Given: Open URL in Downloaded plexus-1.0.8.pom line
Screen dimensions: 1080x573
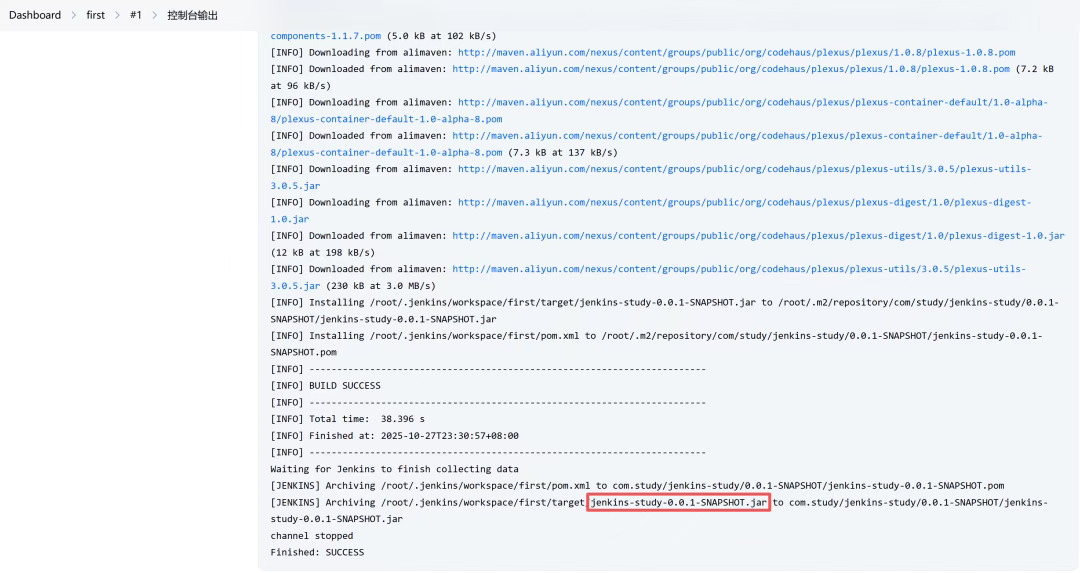Looking at the screenshot, I should pos(731,69).
